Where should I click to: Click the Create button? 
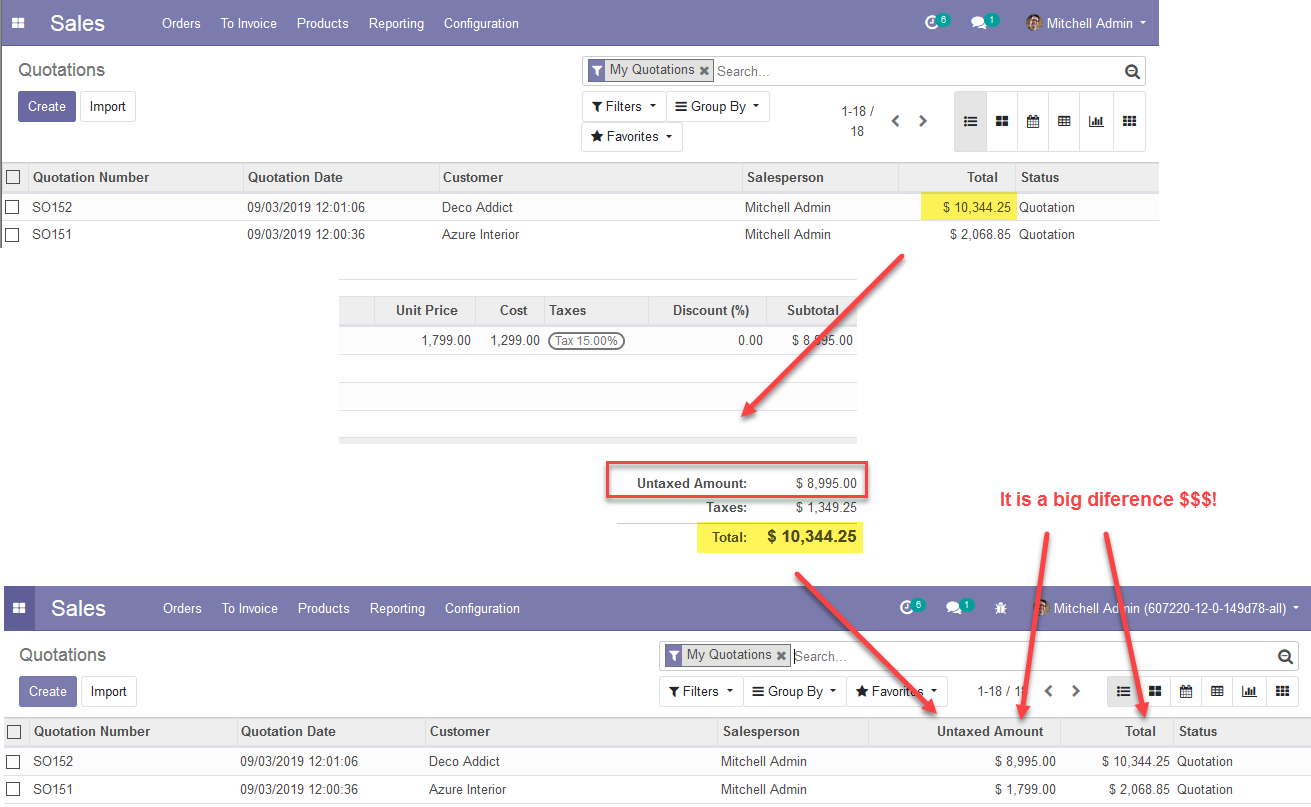pyautogui.click(x=47, y=106)
